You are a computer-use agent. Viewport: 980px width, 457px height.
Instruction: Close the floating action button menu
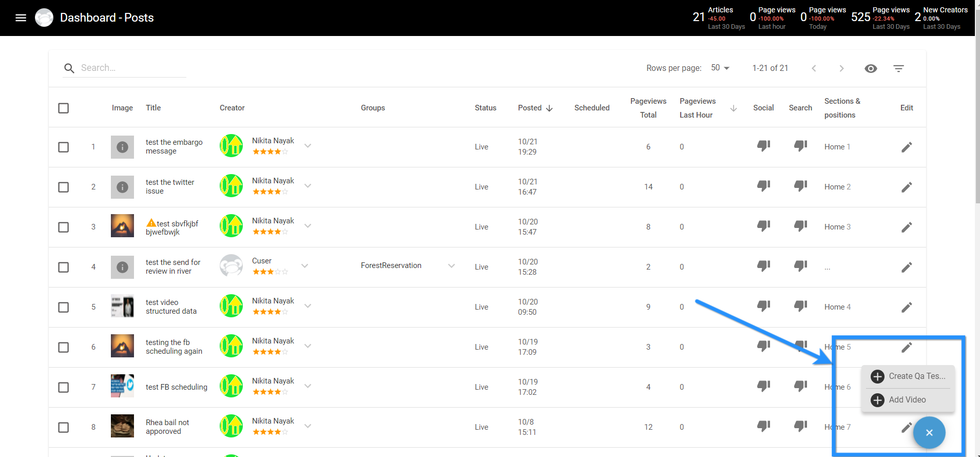[x=928, y=432]
